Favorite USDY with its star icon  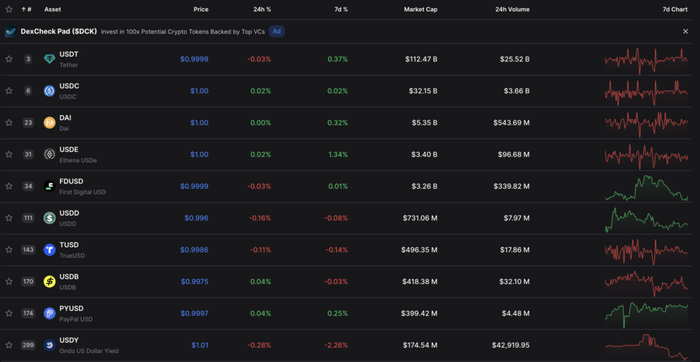(x=8, y=345)
